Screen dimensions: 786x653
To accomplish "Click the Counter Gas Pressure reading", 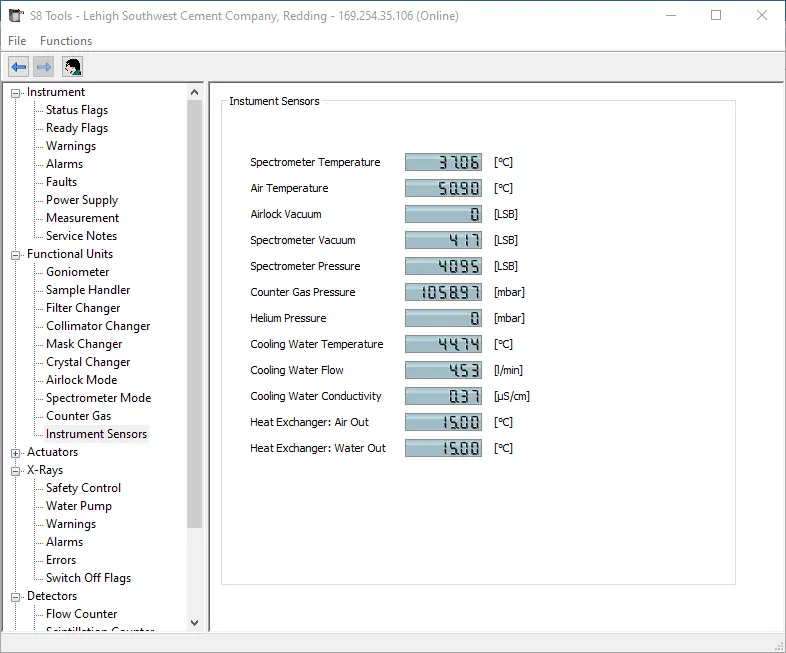I will coord(443,292).
